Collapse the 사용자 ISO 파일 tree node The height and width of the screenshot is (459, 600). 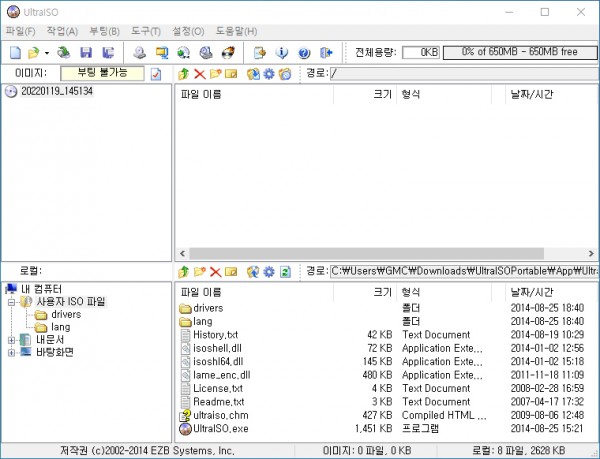[11, 302]
